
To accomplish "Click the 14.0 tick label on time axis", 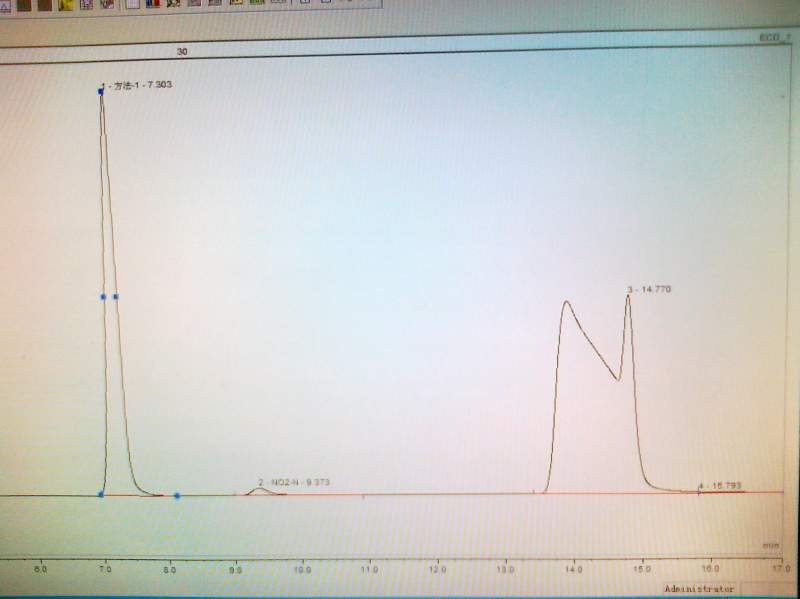I will coord(574,568).
